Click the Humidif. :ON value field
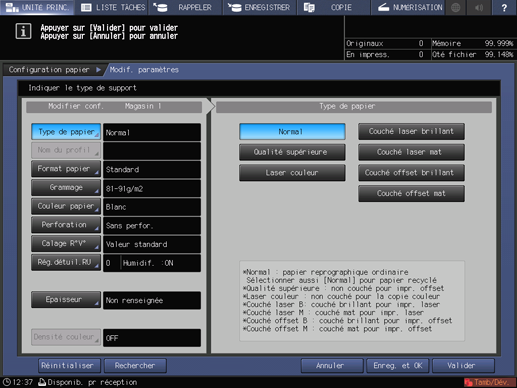The image size is (517, 388). pos(161,263)
